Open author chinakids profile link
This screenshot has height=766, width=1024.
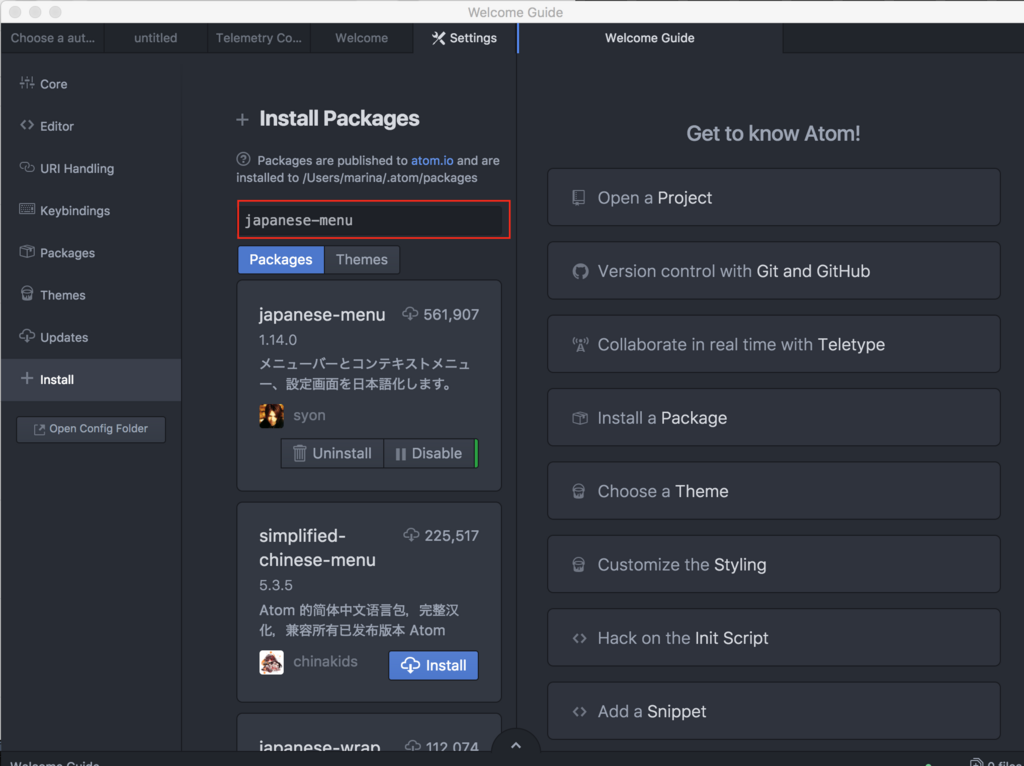pos(325,662)
